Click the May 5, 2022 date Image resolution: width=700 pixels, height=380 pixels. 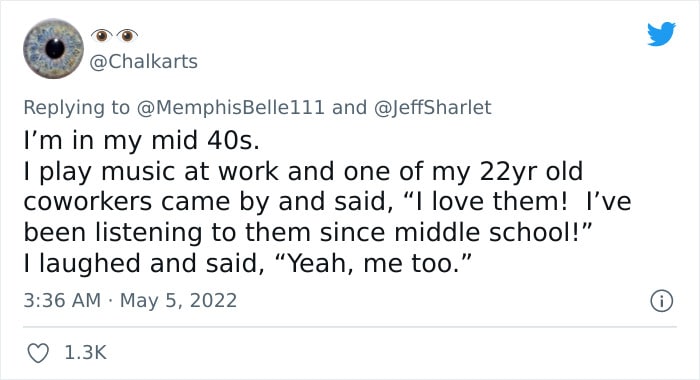tap(178, 300)
